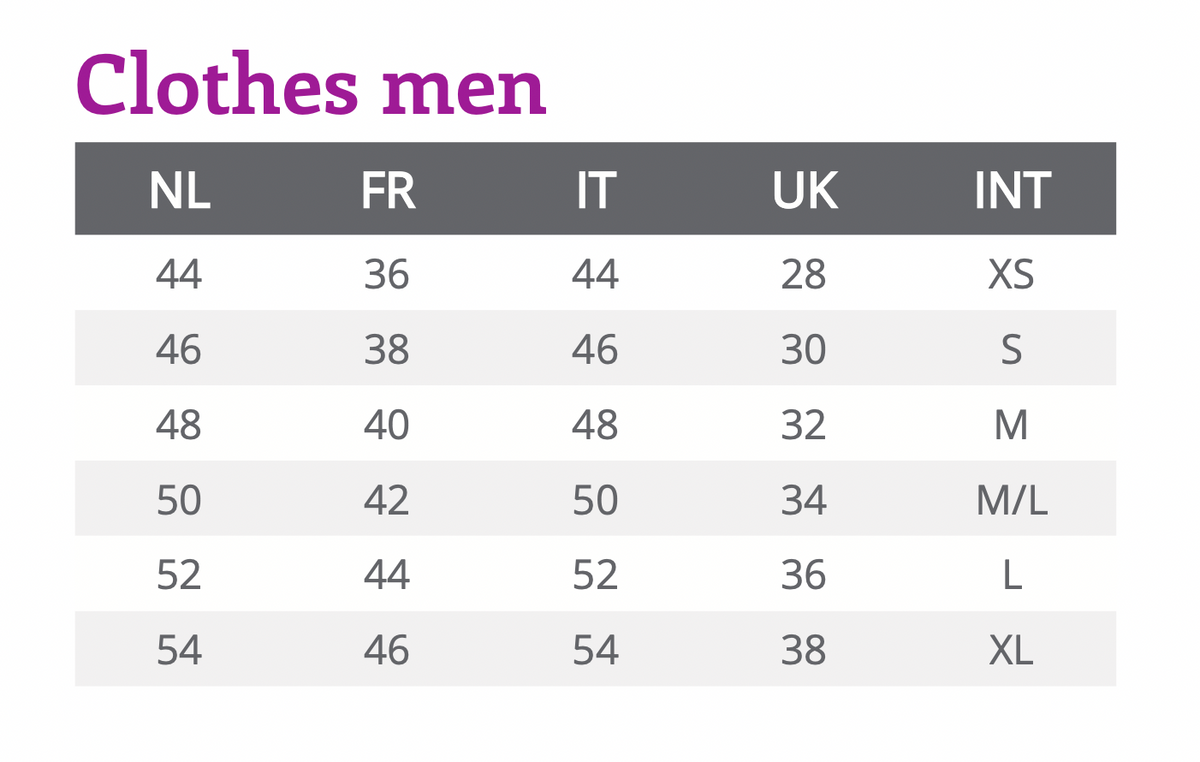This screenshot has width=1200, height=762.
Task: Click INT size M cell
Action: (1011, 425)
